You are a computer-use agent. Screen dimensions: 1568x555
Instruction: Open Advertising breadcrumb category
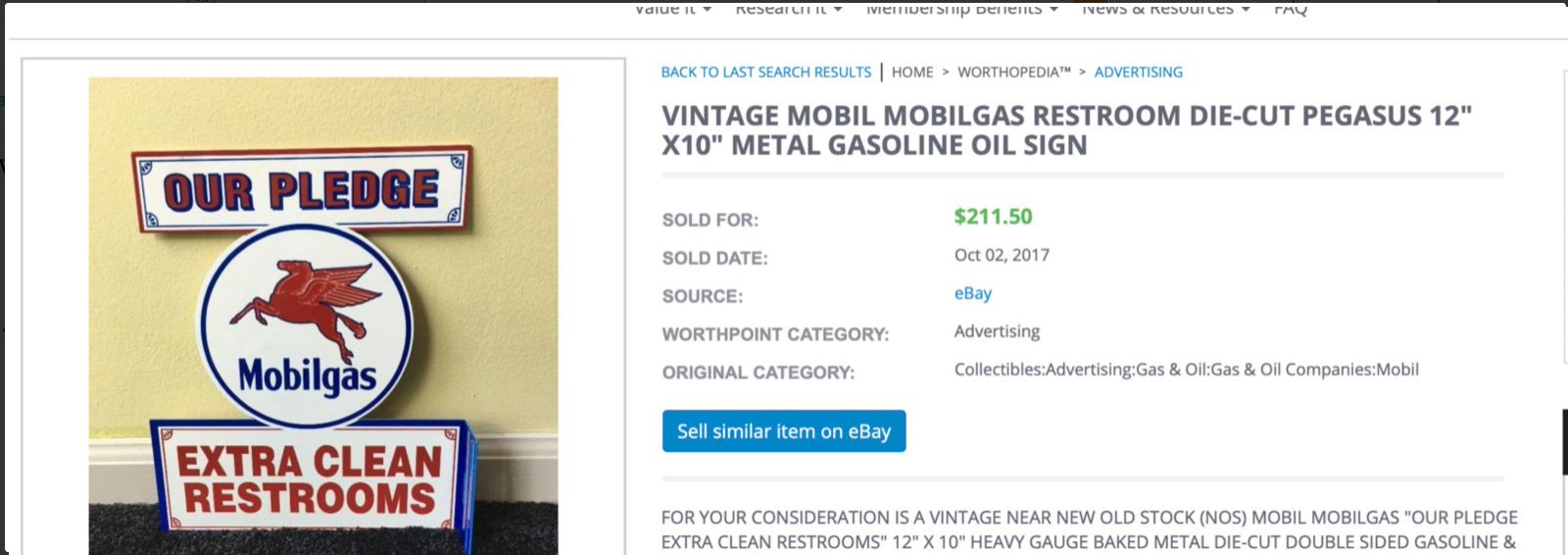click(x=1138, y=73)
